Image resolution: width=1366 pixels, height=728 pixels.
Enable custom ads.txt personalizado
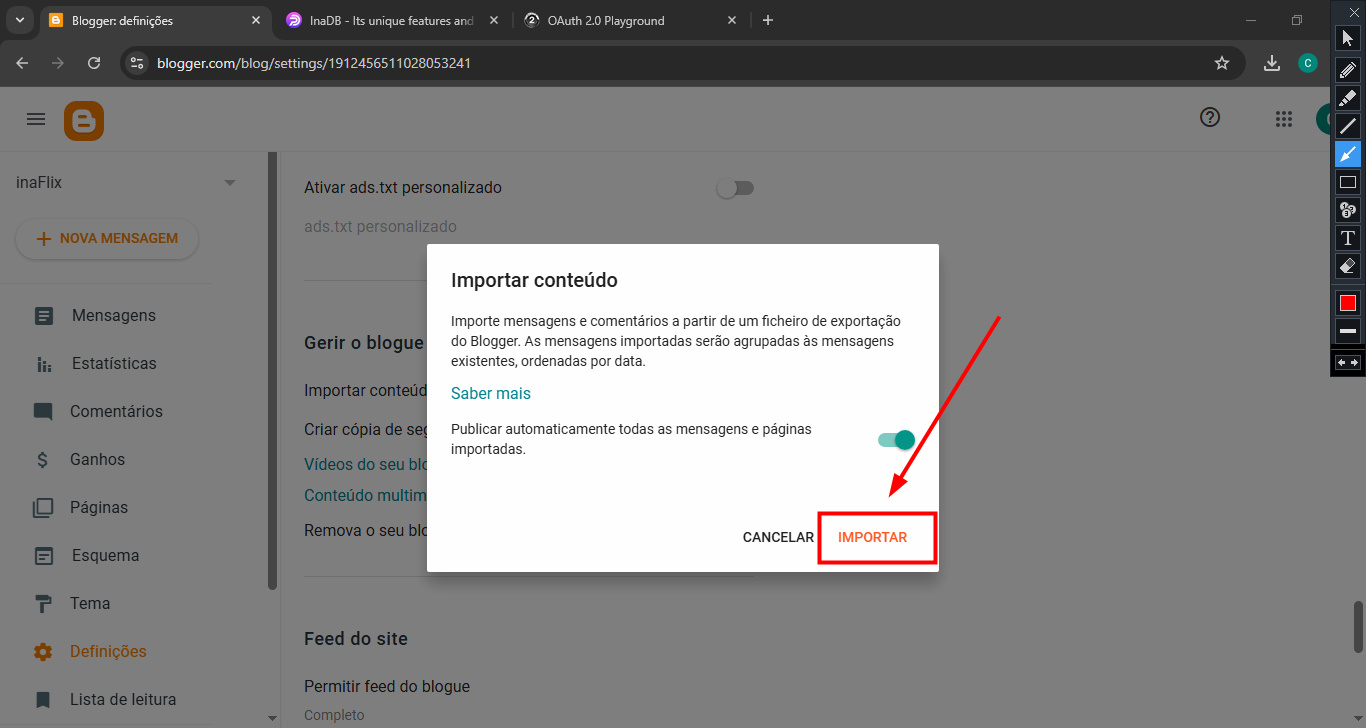[x=735, y=187]
